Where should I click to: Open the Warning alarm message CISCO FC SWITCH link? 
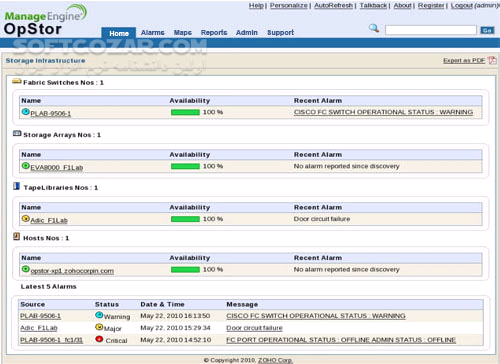pos(316,316)
